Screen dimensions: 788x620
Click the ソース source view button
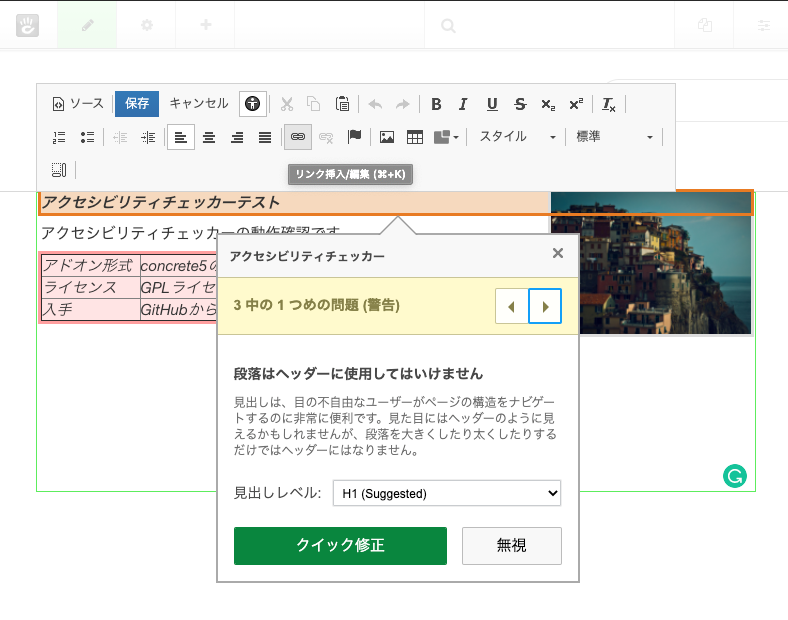point(78,104)
